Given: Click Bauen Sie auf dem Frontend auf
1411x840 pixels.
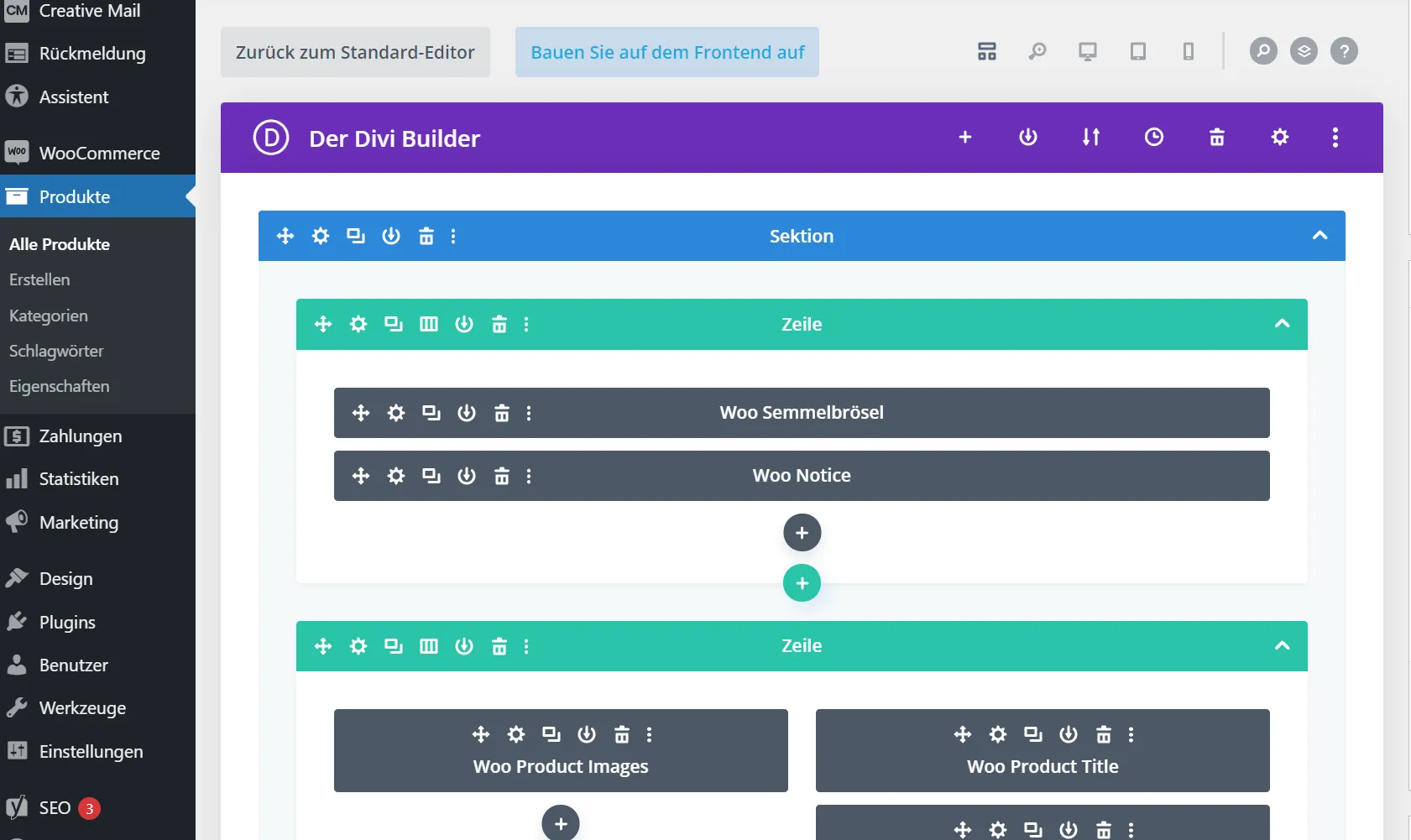Looking at the screenshot, I should point(667,52).
